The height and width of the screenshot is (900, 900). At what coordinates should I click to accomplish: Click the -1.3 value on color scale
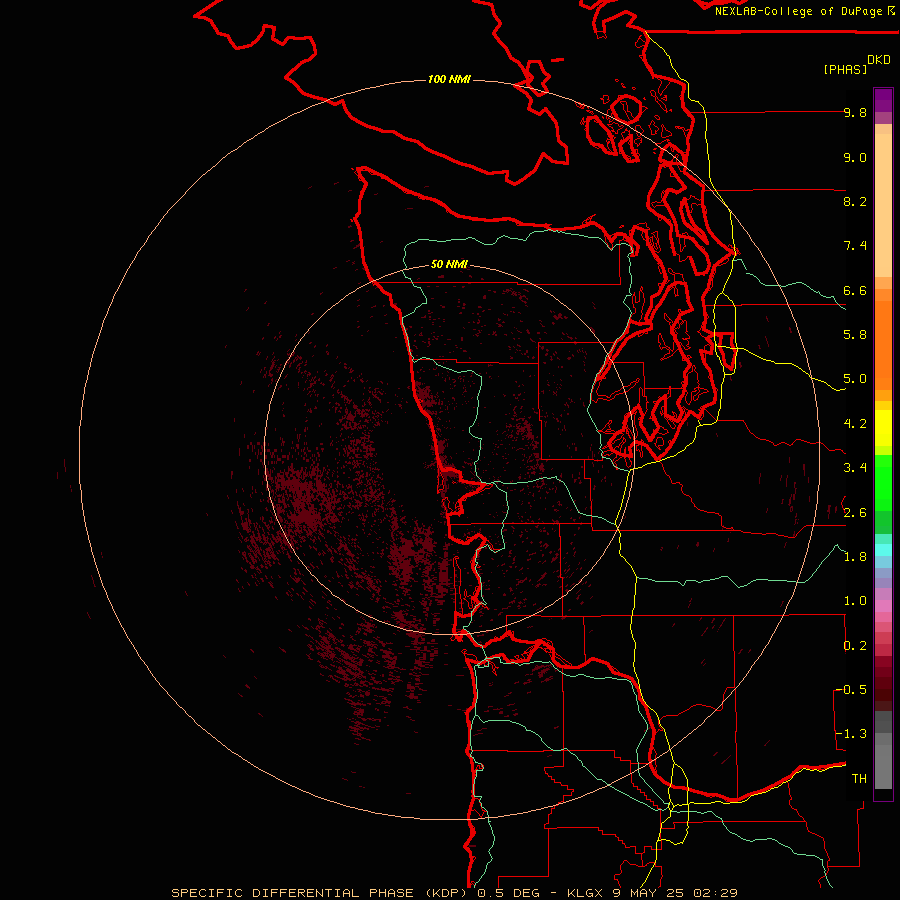[x=851, y=734]
